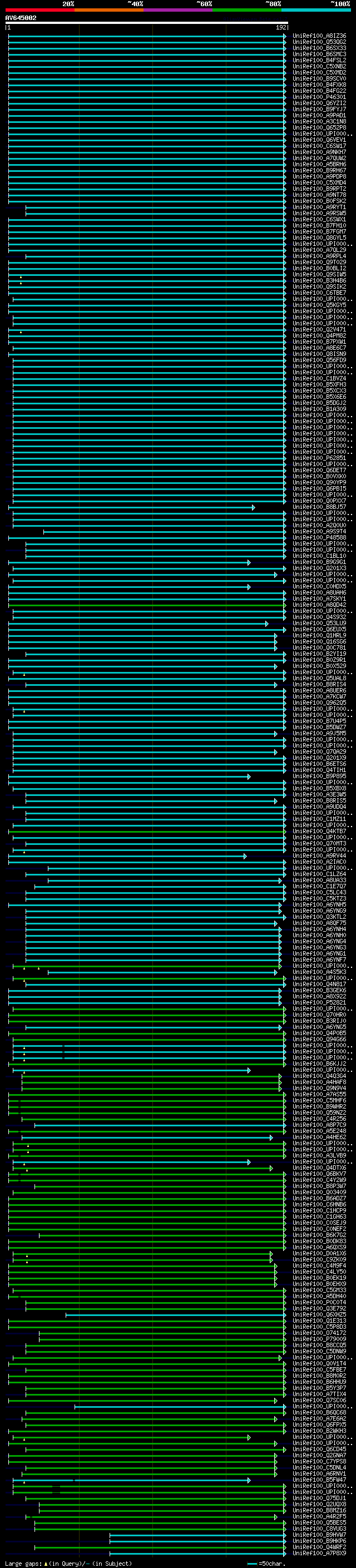Image resolution: width=356 pixels, height=1568 pixels.
Task: Open hit UniRef100_A9RPL4
Action: pyautogui.click(x=319, y=256)
